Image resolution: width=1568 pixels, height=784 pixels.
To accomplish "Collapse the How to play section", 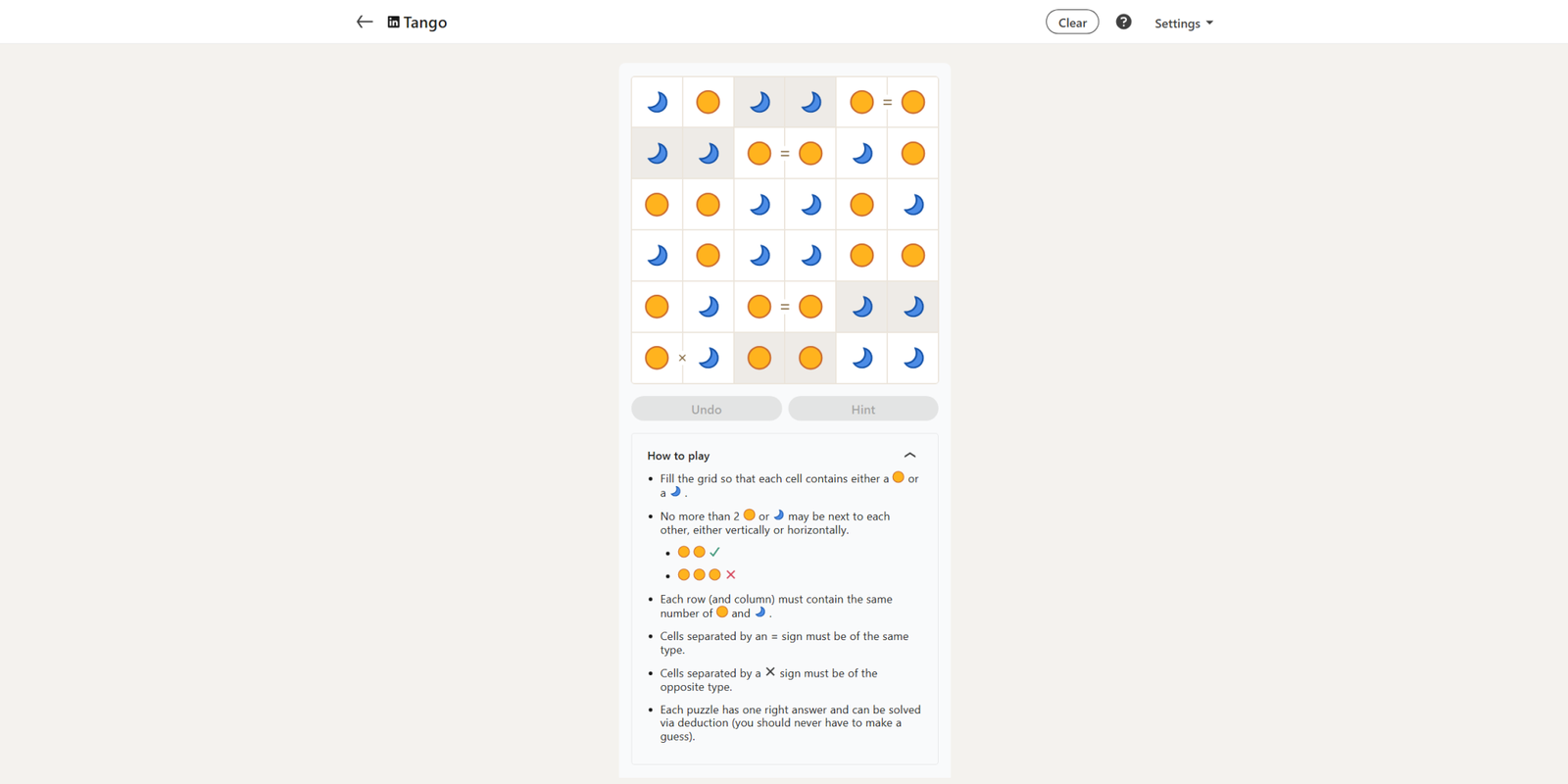I will [909, 455].
